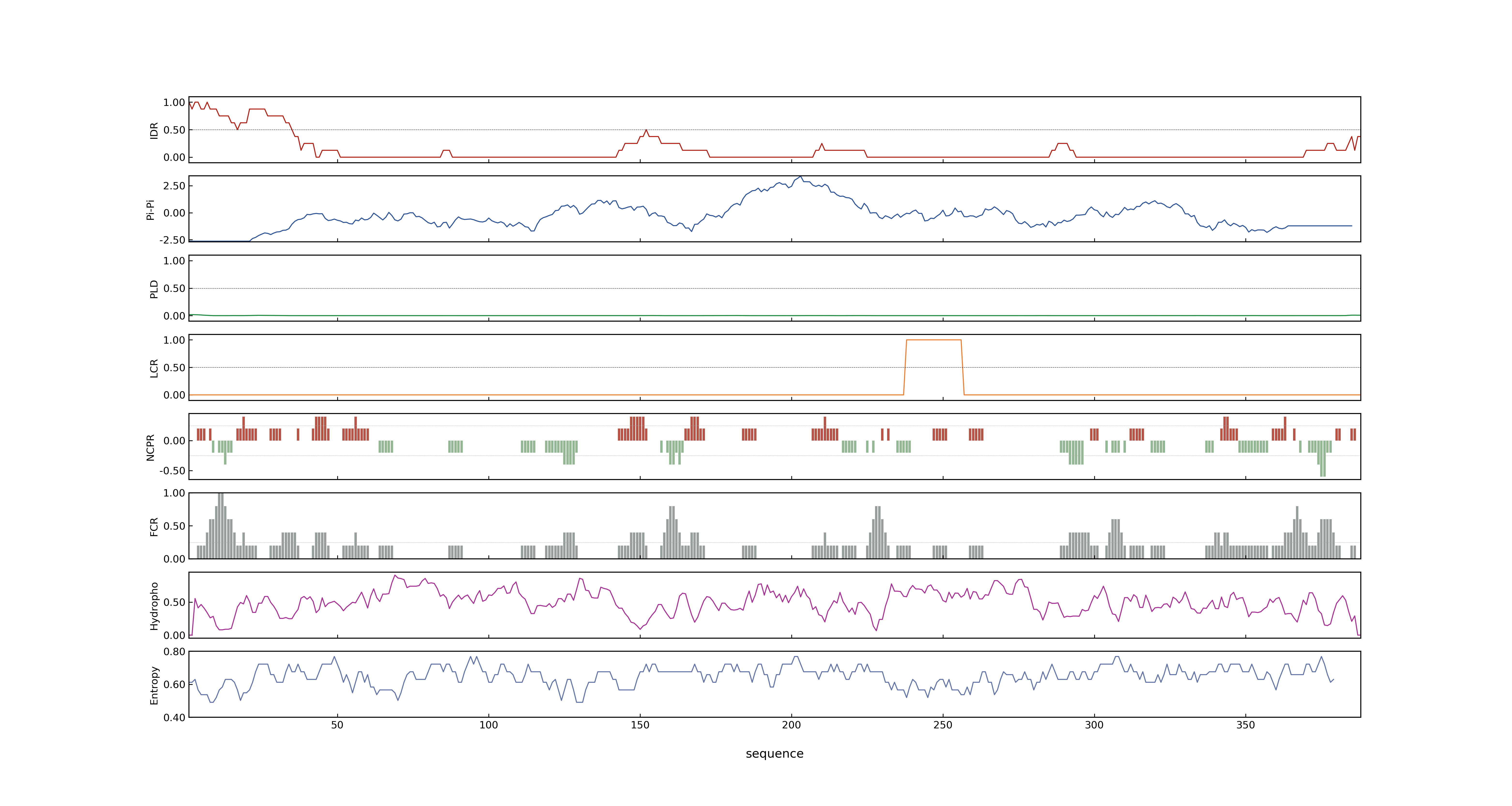Click the 0.80 tick on Entropy axis
Image resolution: width=1512 pixels, height=806 pixels.
pyautogui.click(x=174, y=652)
